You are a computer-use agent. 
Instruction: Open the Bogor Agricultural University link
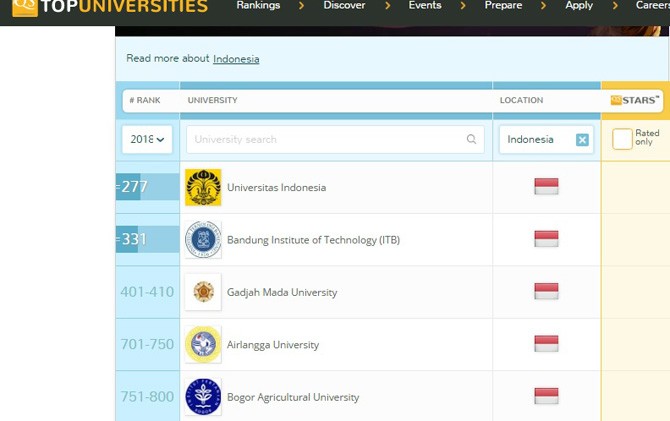point(293,397)
